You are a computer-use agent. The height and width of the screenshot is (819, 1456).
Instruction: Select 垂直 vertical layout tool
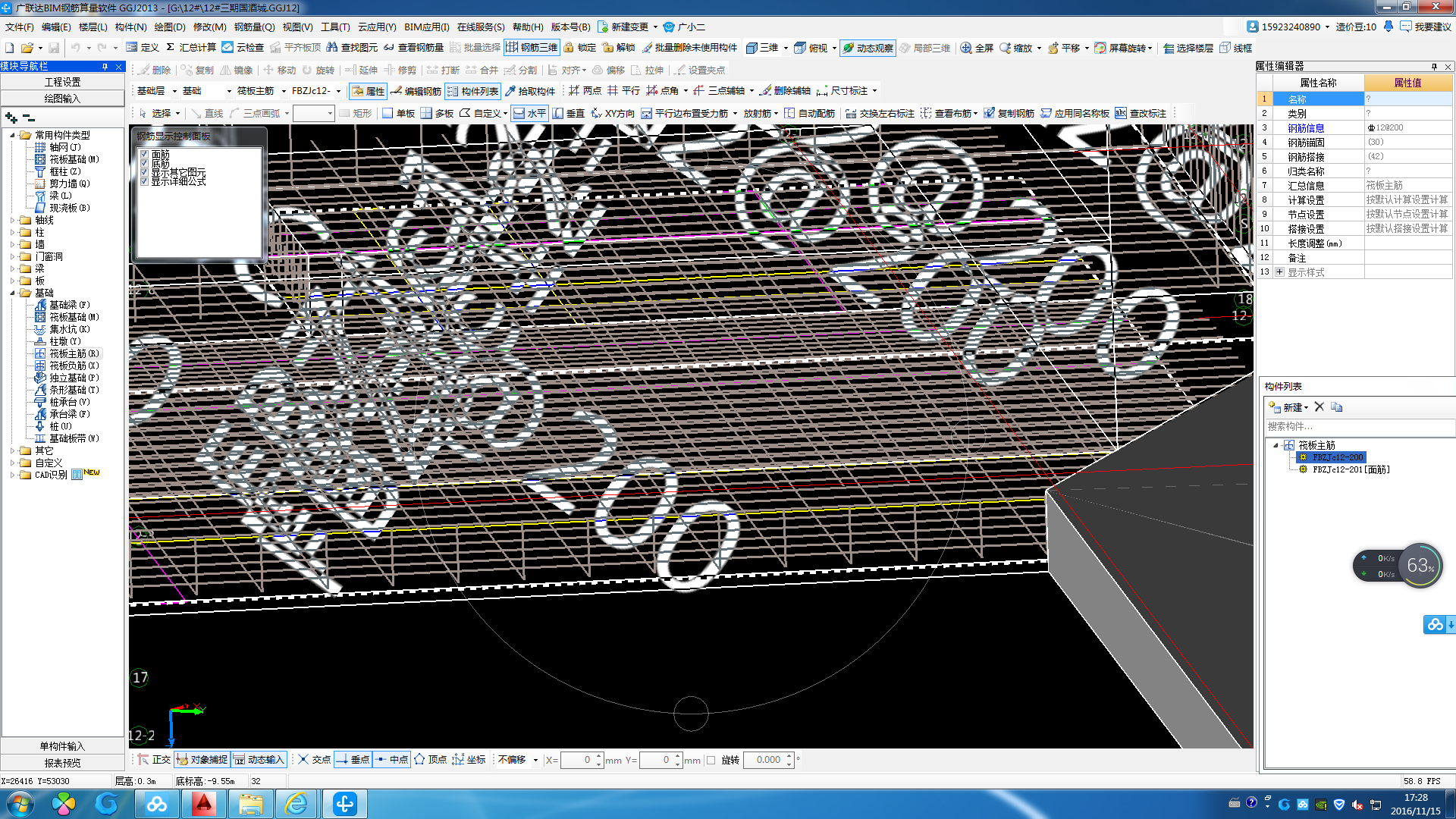click(569, 113)
